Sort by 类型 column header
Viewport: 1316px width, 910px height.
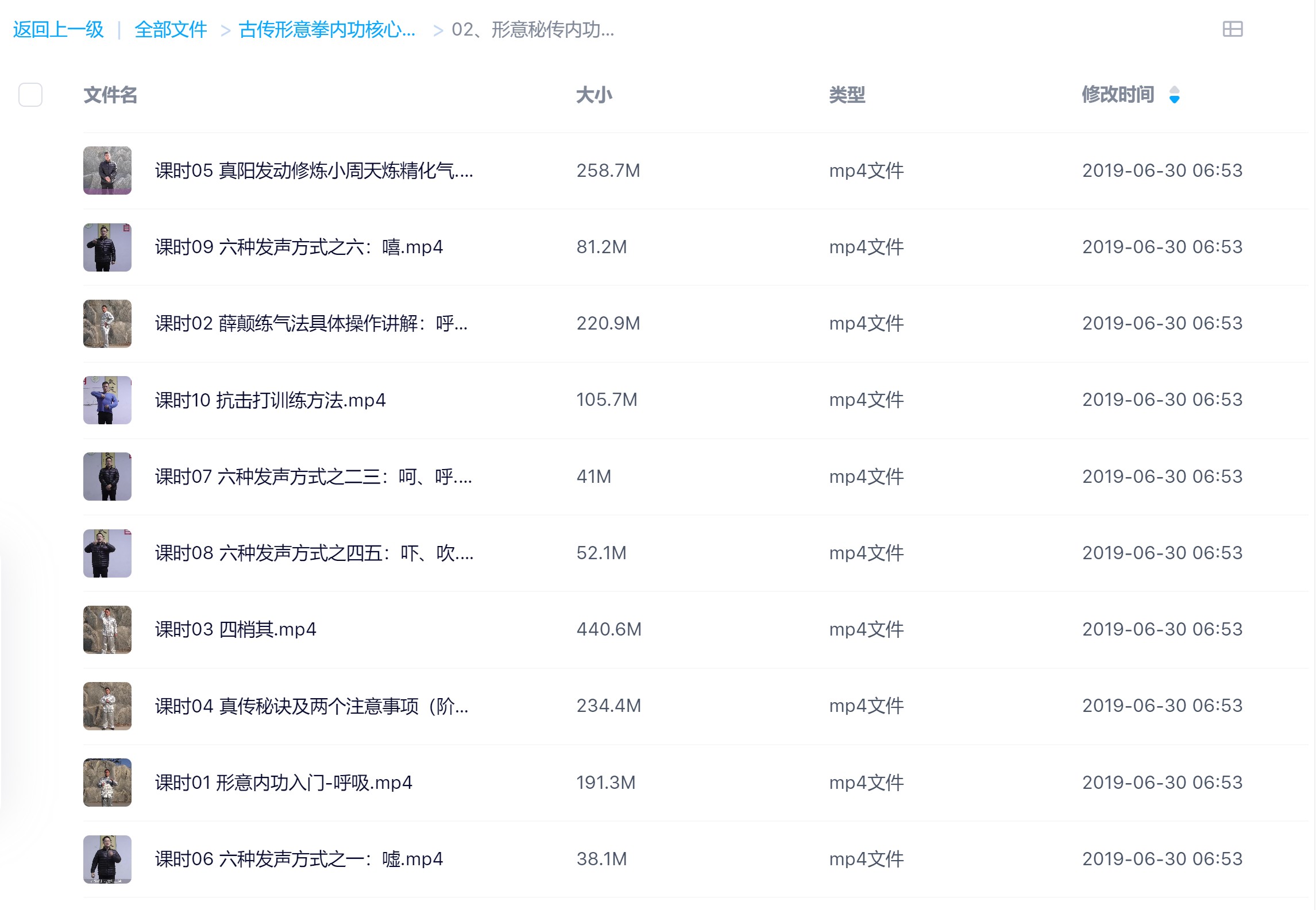(847, 95)
